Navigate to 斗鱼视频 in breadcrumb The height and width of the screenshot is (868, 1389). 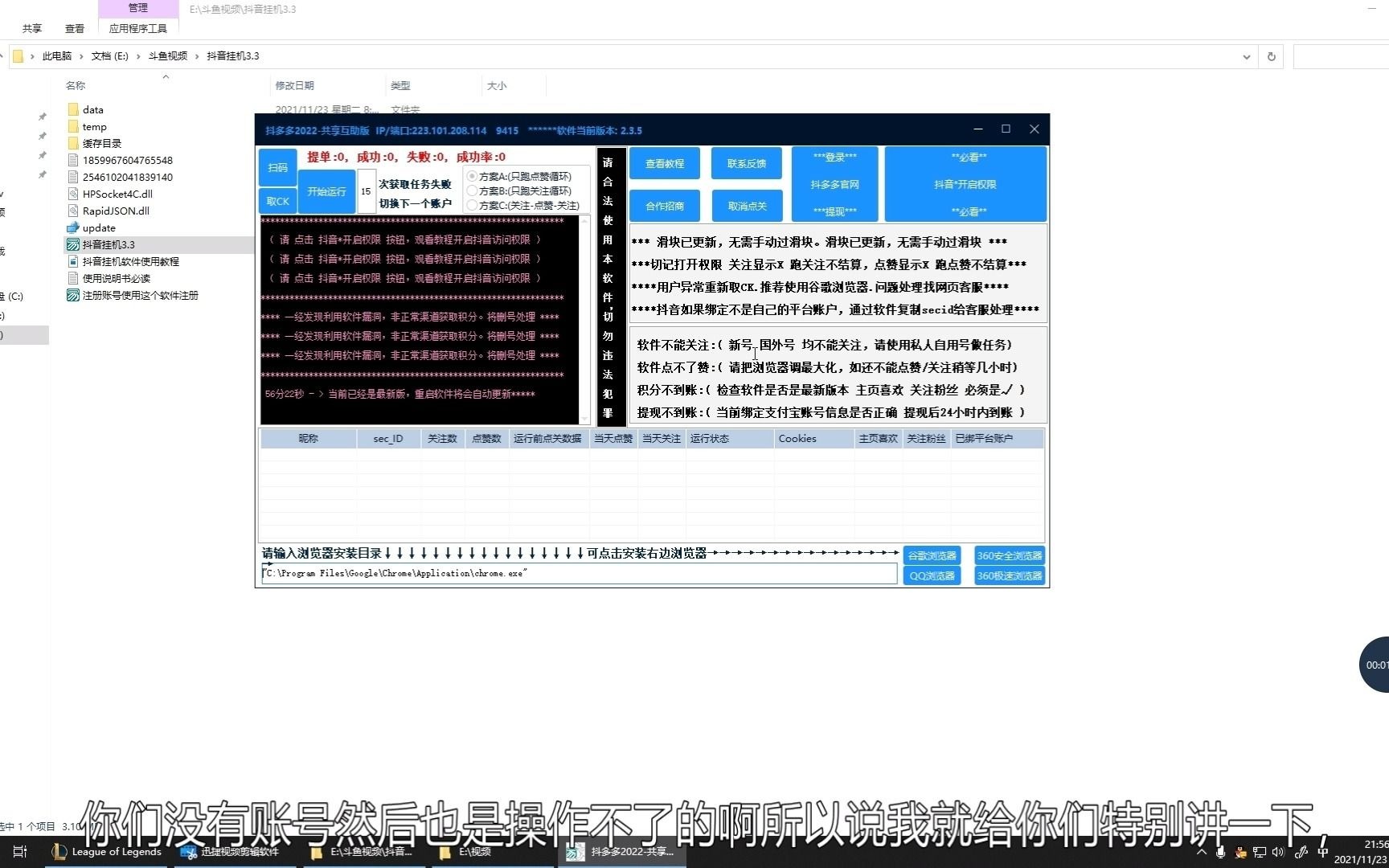[168, 56]
